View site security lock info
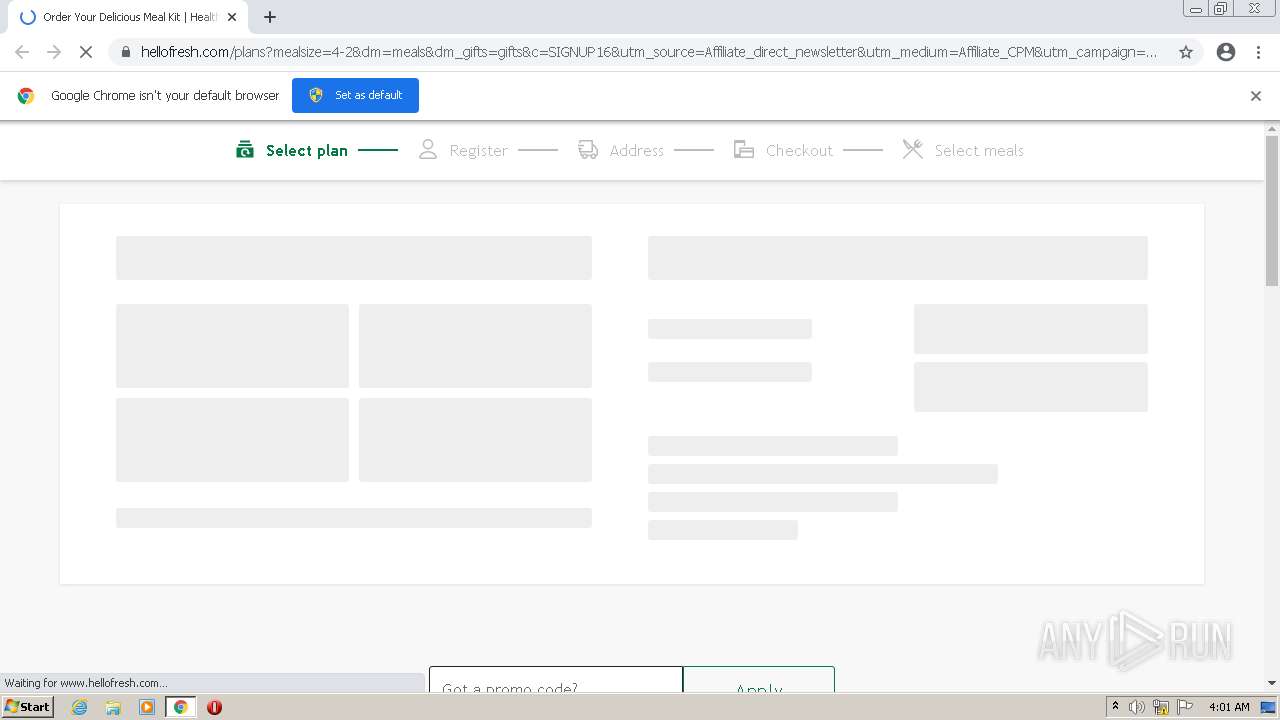The height and width of the screenshot is (720, 1280). coord(126,52)
